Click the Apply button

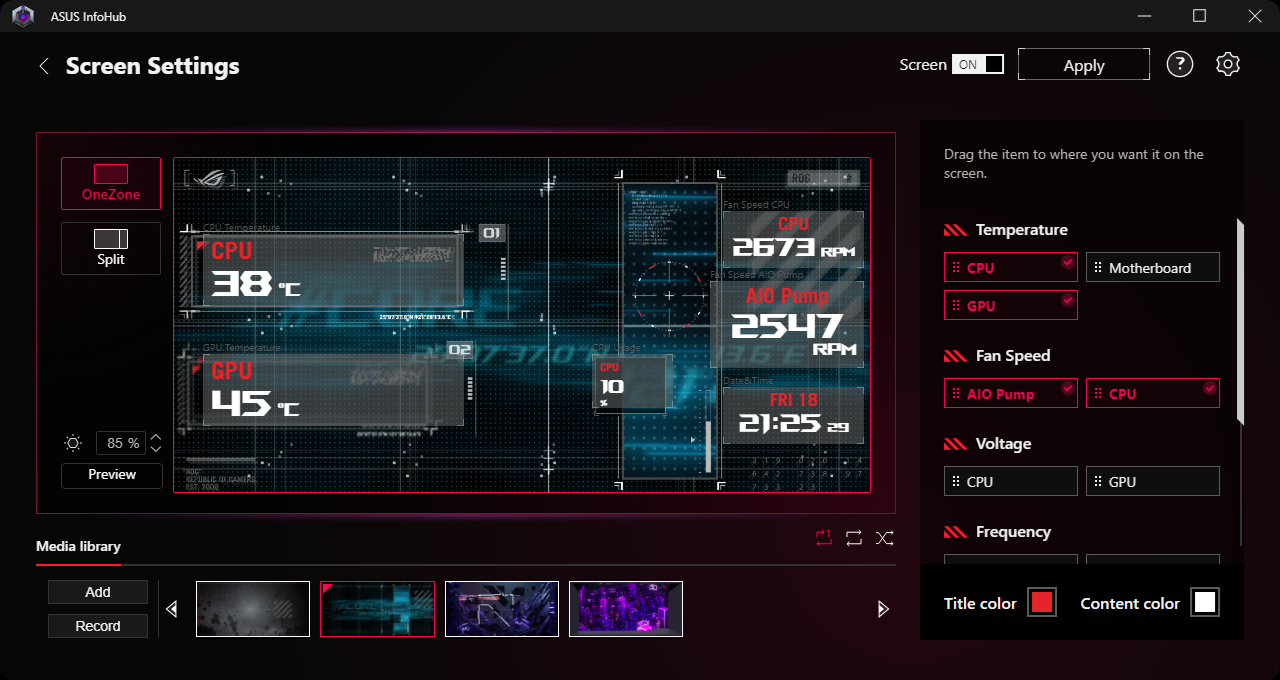[x=1084, y=64]
